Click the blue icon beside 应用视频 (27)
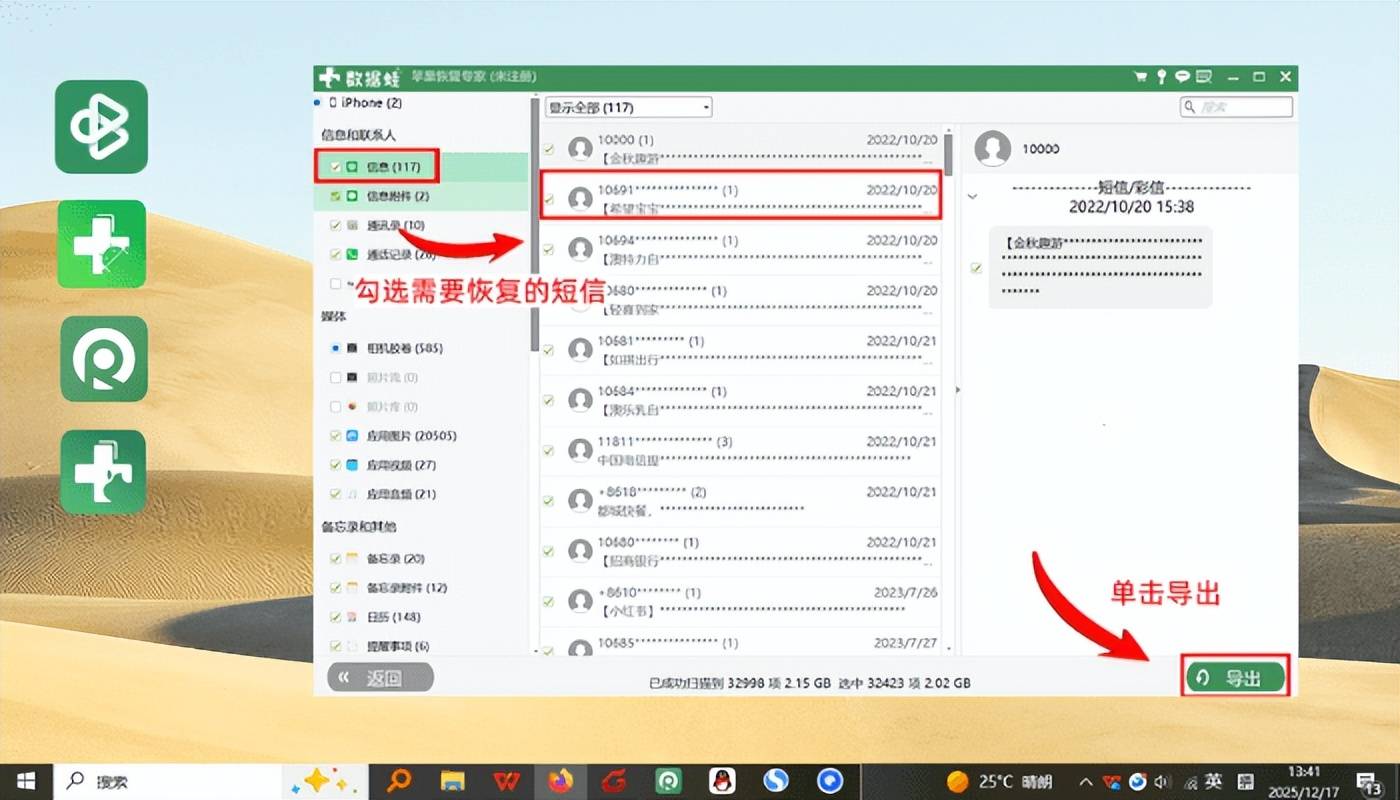The width and height of the screenshot is (1400, 800). (353, 465)
